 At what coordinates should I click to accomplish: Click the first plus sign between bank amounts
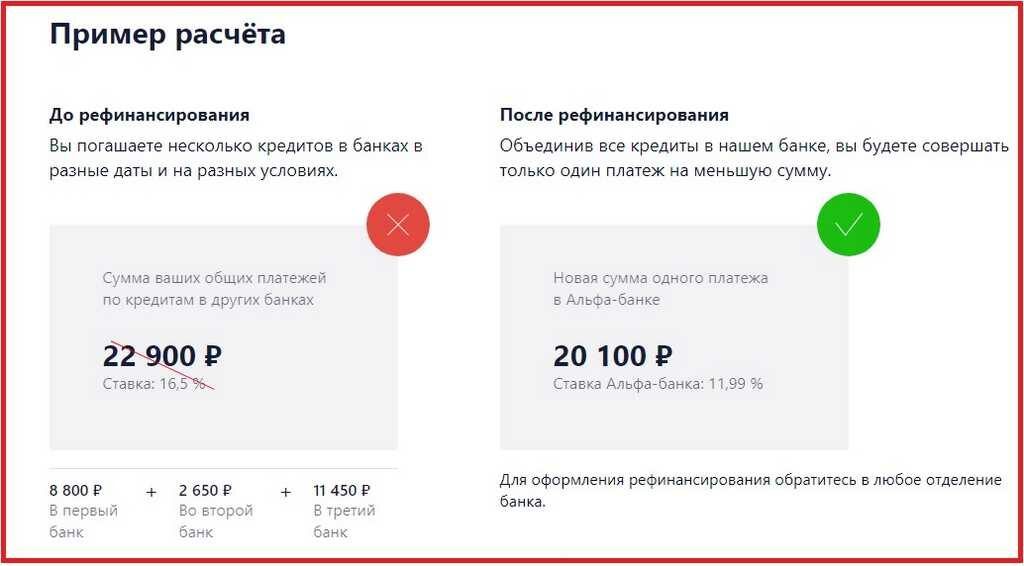click(152, 491)
